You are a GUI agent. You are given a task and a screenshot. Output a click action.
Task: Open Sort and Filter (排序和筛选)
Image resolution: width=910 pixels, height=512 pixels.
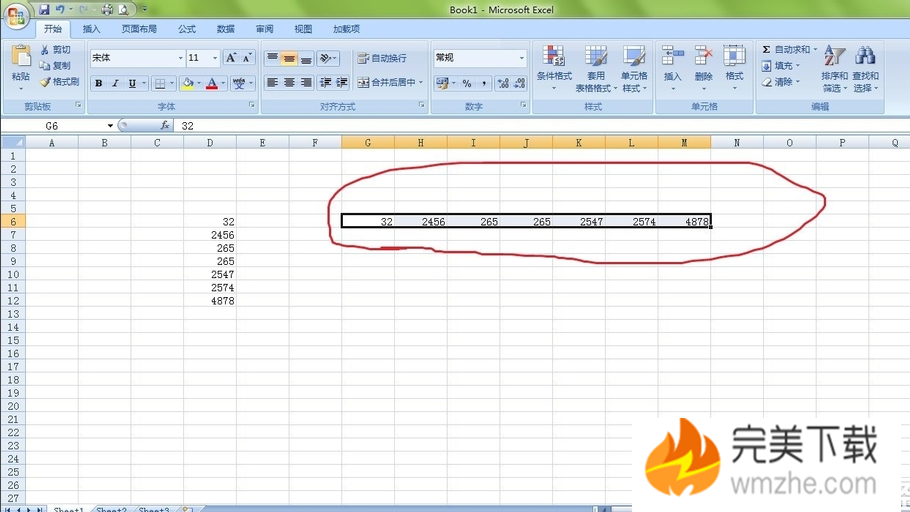tap(834, 68)
